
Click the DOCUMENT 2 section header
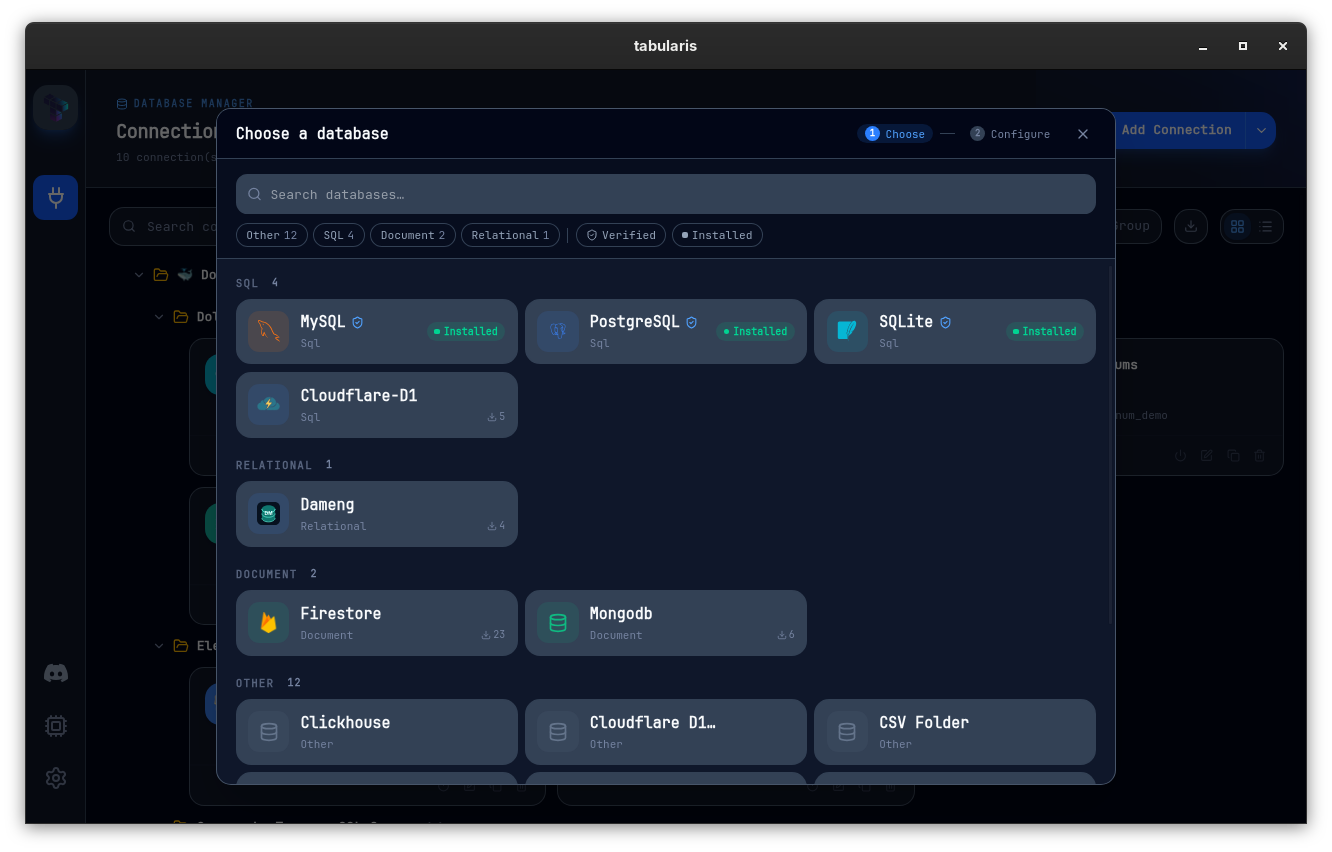coord(276,574)
